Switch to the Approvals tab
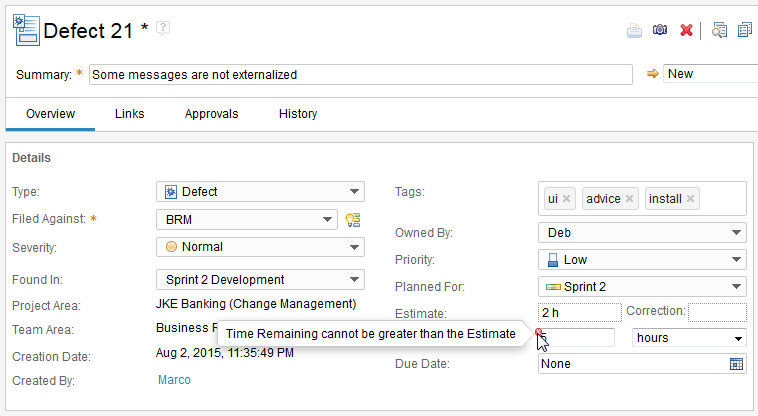 click(211, 114)
